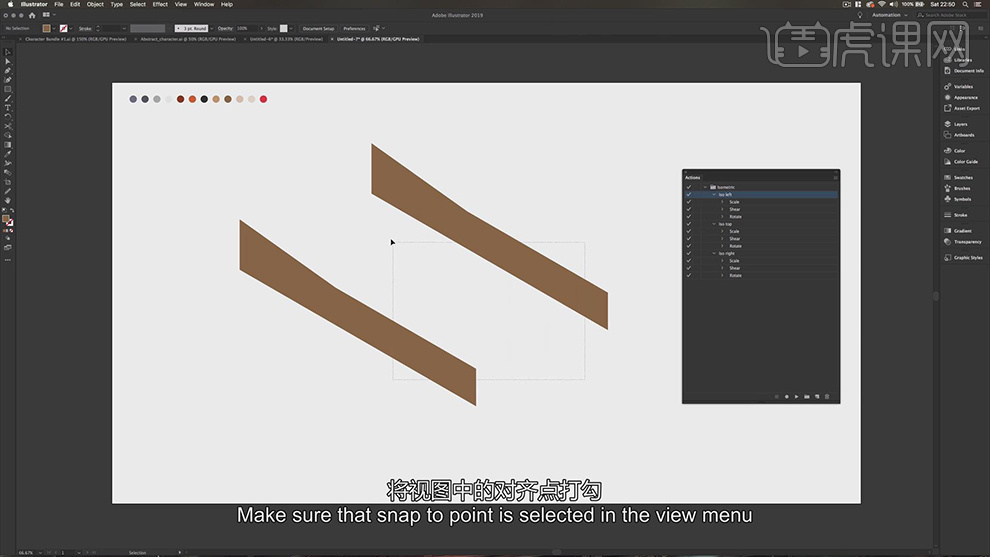
Task: Expand the Scale step under Iso top
Action: click(x=723, y=231)
